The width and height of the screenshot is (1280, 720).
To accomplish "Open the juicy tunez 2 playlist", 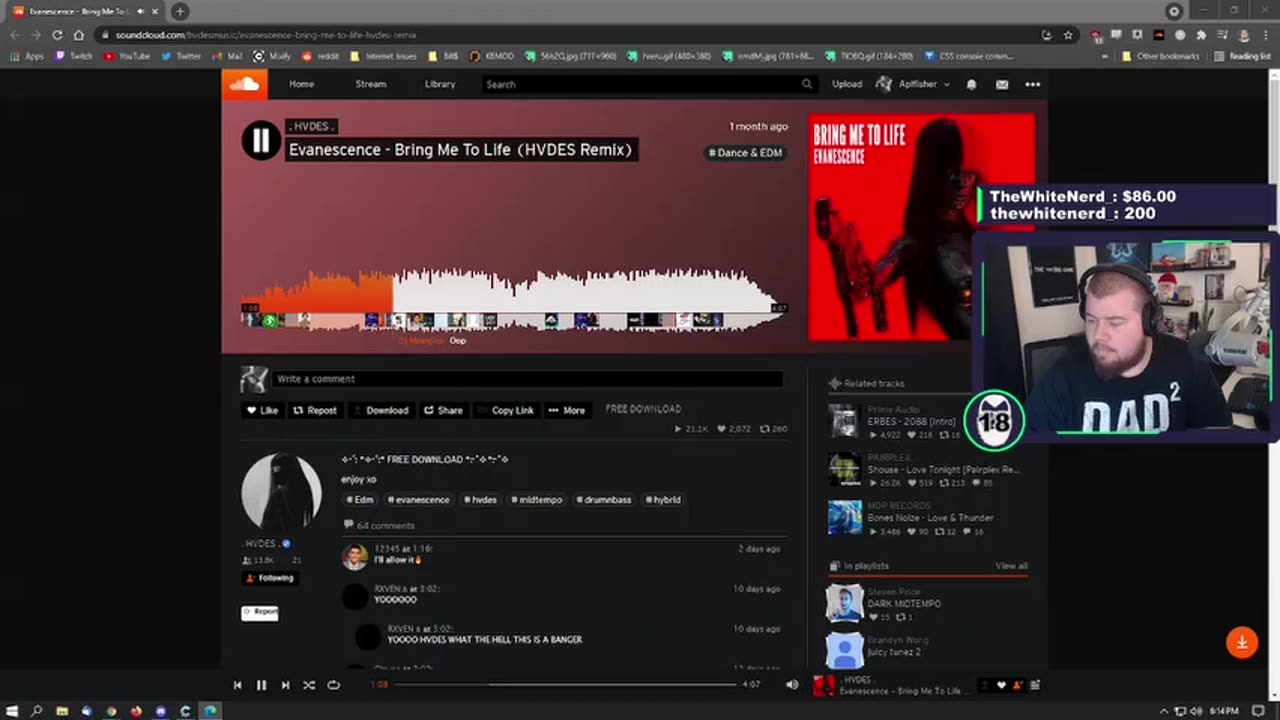I will (894, 651).
